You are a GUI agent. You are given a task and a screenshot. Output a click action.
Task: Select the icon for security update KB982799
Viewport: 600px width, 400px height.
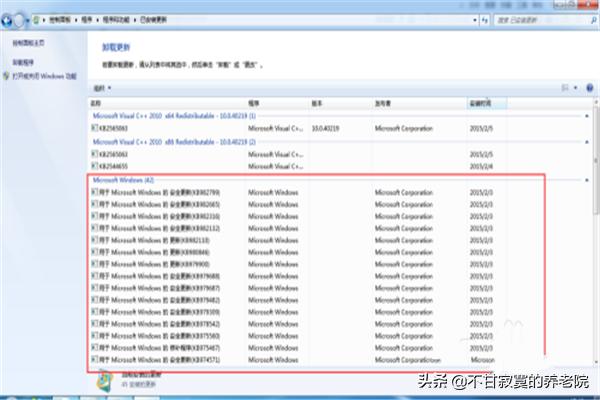tap(95, 191)
